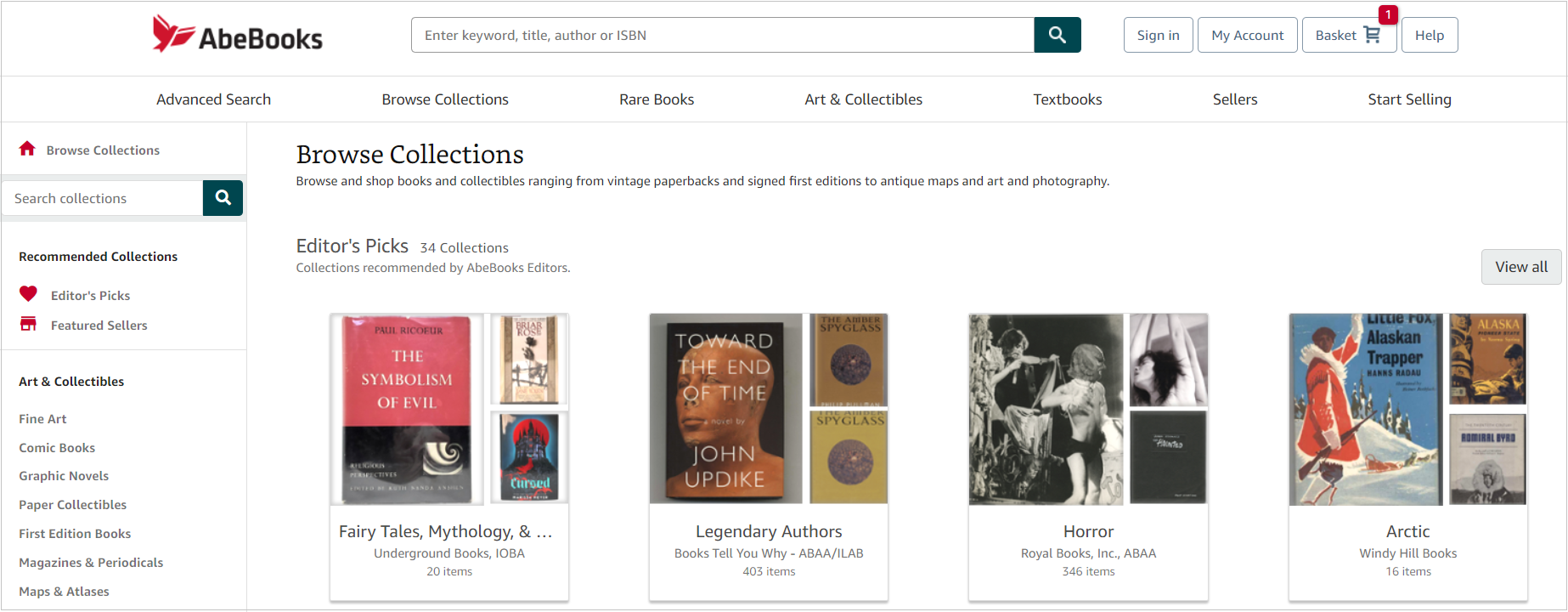Click the View all button
The image size is (1568, 612).
[1521, 267]
